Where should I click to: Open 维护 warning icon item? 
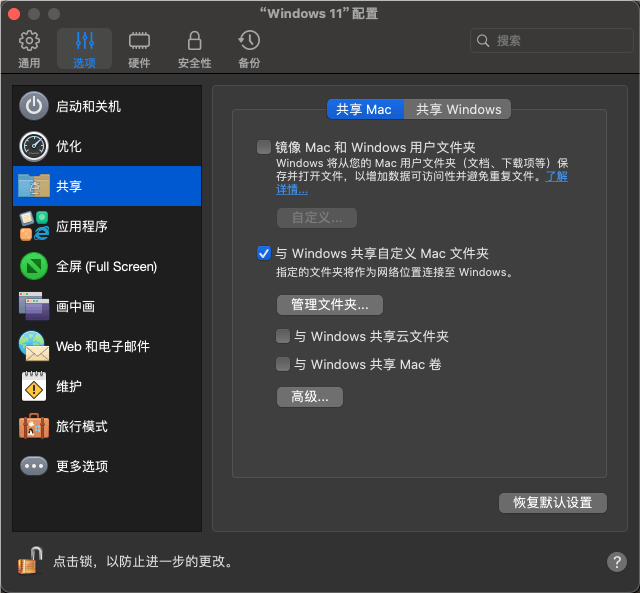pos(34,386)
